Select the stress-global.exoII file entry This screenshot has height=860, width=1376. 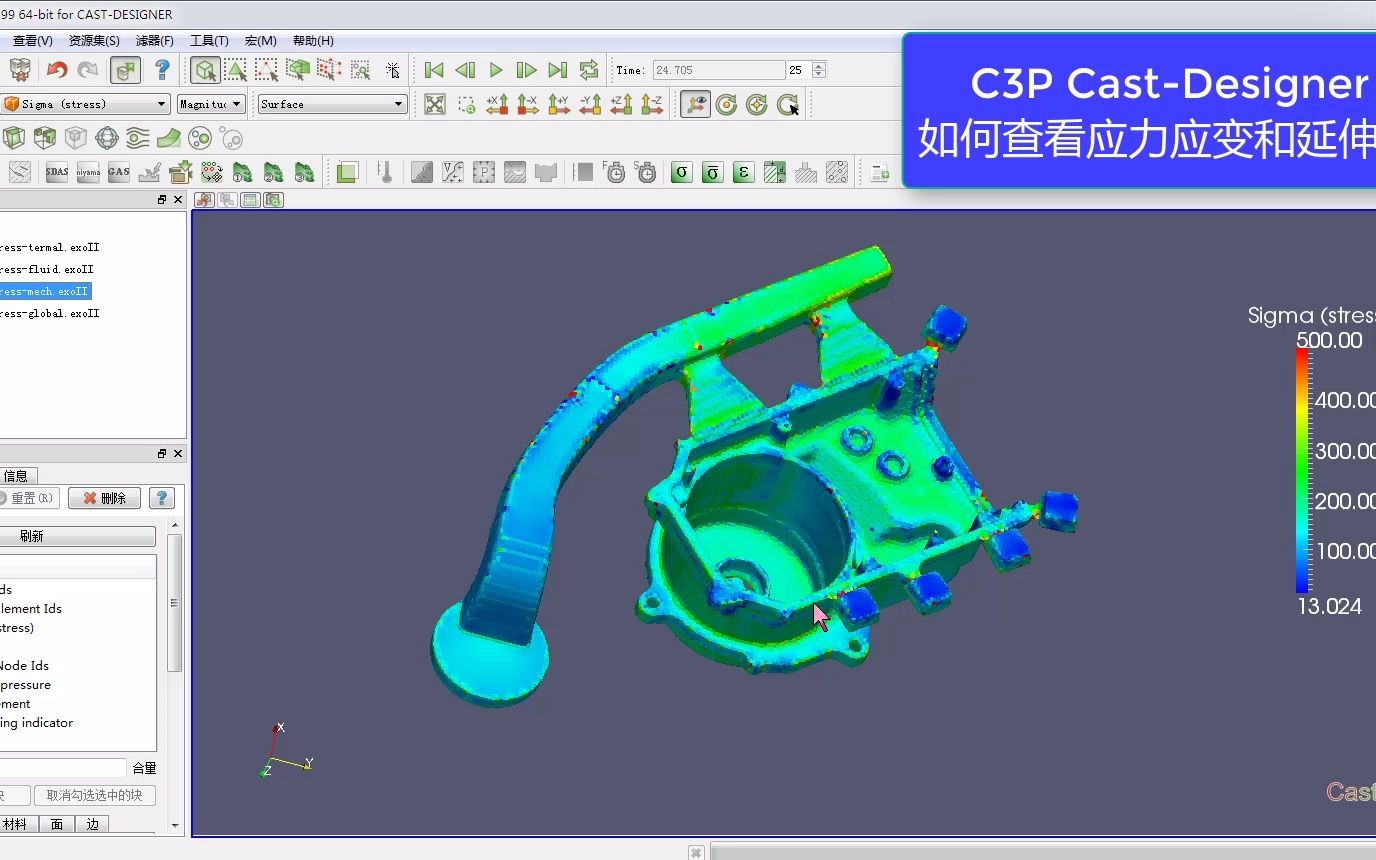tap(50, 313)
